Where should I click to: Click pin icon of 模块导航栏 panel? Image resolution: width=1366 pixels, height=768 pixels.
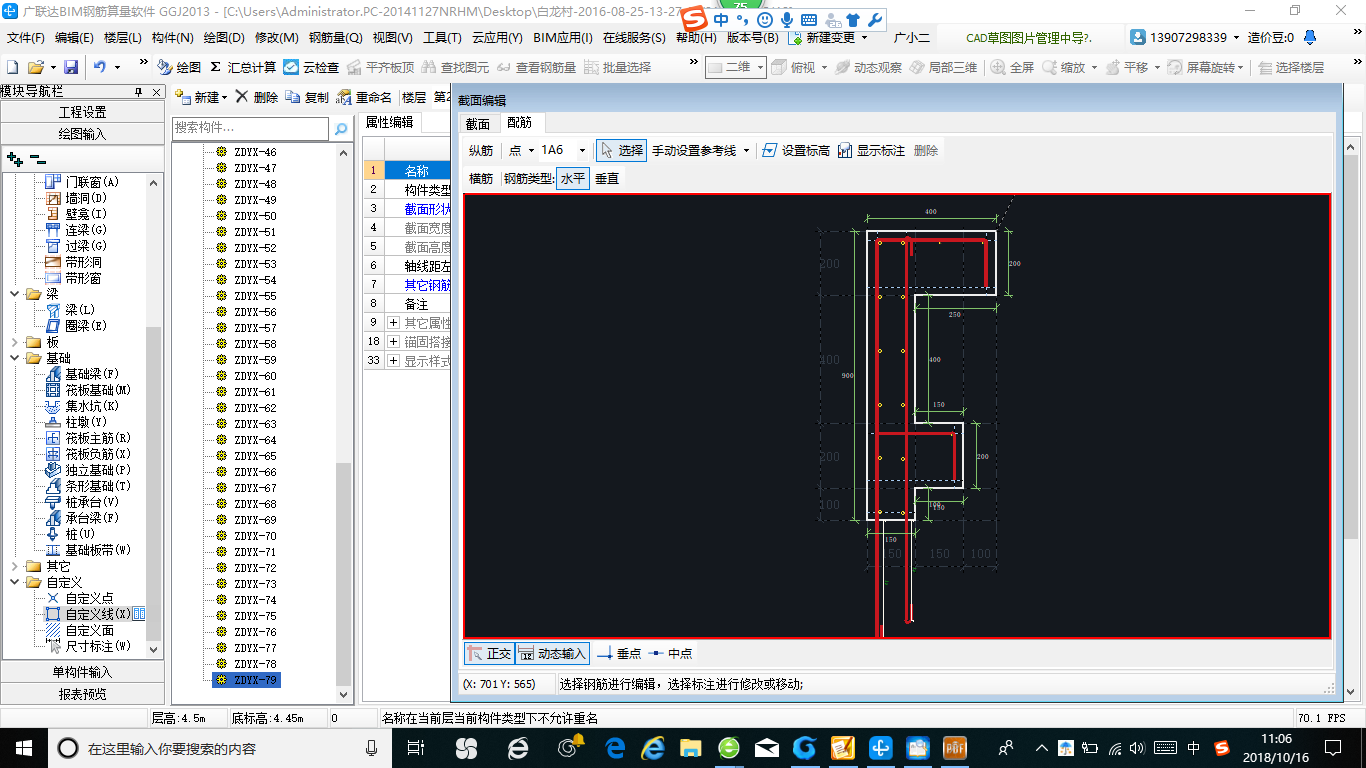138,91
